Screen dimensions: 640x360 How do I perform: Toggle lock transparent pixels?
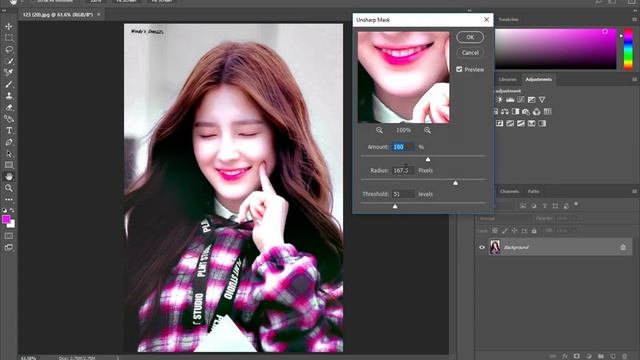(495, 231)
